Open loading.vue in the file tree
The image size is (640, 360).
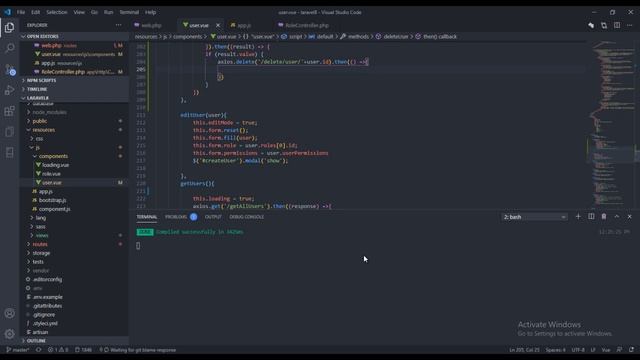56,165
